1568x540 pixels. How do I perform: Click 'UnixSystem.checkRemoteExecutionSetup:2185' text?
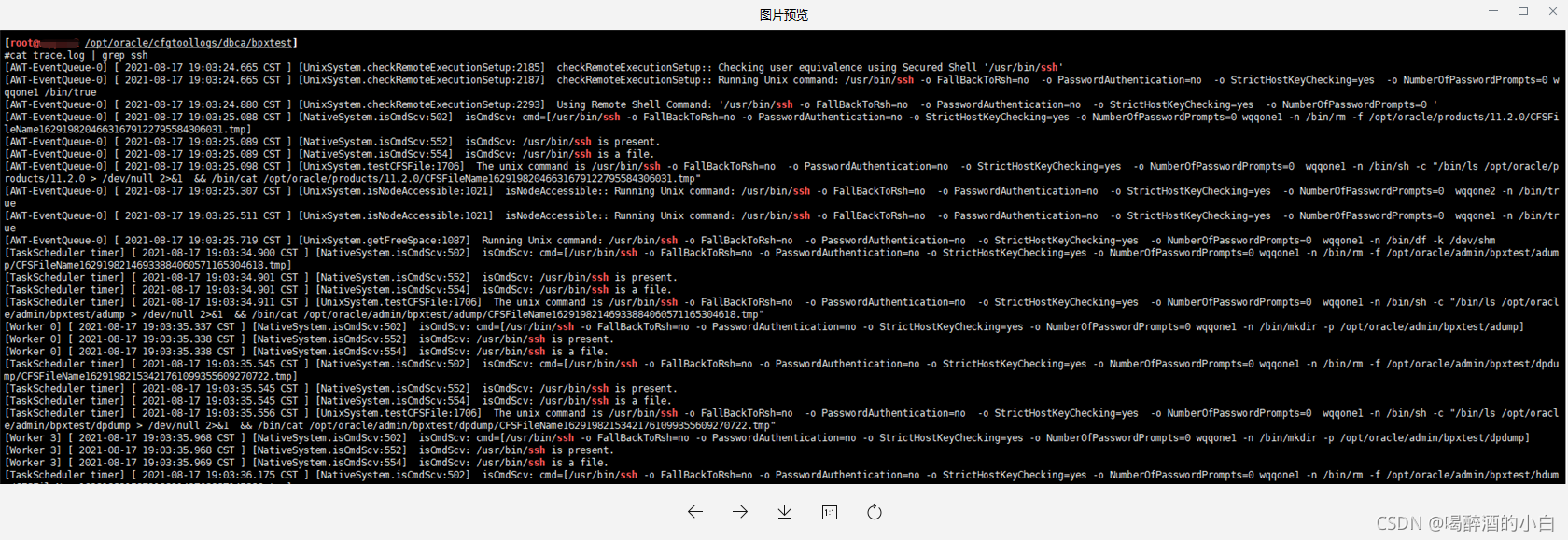[422, 67]
